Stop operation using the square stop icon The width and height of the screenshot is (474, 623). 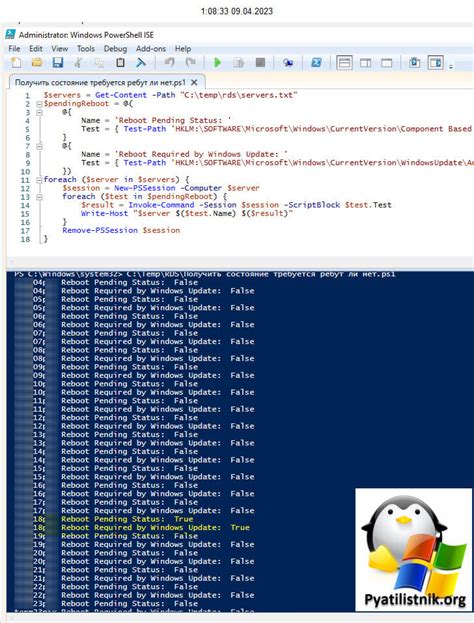pos(260,63)
